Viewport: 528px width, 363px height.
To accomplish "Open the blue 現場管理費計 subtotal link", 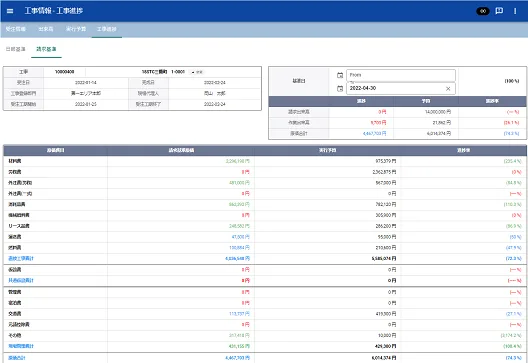I will [21, 346].
